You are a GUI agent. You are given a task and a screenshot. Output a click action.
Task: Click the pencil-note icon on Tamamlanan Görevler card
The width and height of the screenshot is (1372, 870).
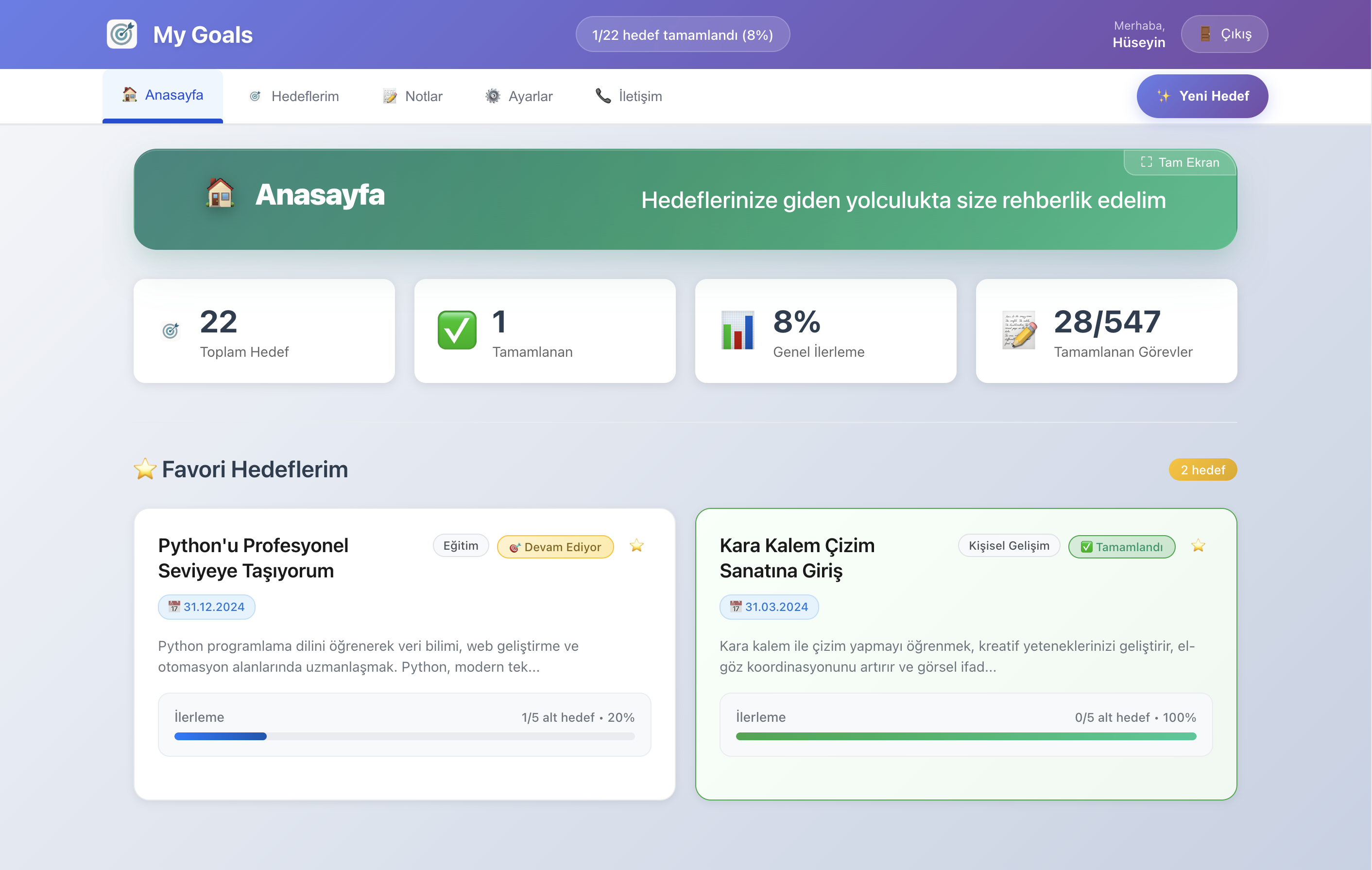click(1018, 331)
